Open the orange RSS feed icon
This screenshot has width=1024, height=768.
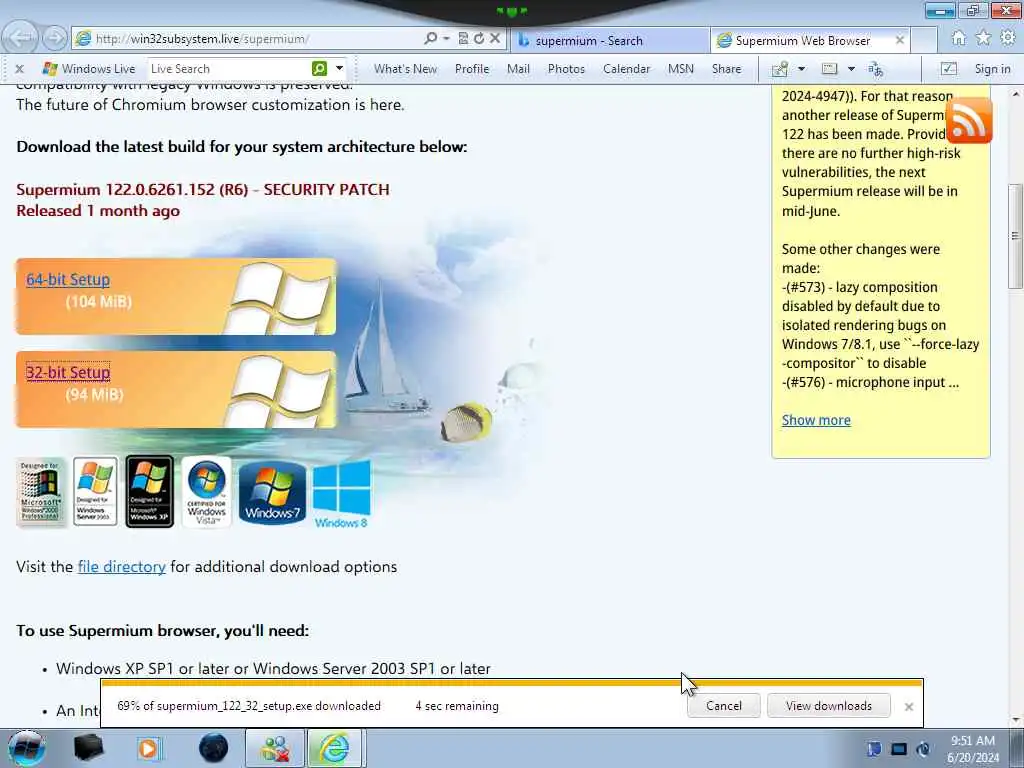pos(968,120)
